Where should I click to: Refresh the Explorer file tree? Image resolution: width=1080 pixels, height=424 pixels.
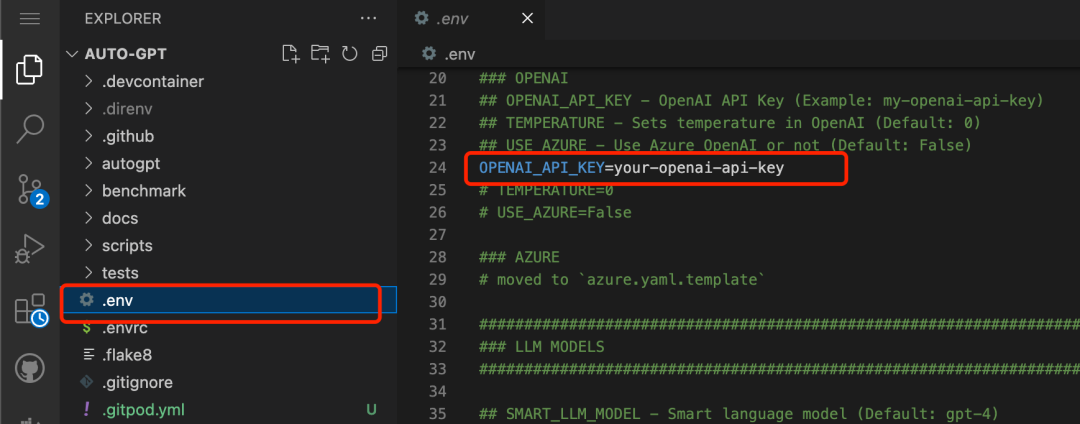click(350, 54)
